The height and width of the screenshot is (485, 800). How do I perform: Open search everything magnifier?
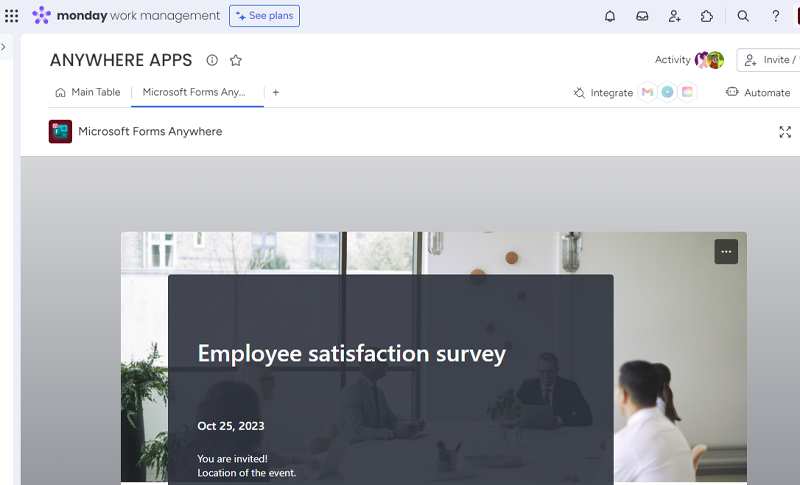tap(743, 16)
